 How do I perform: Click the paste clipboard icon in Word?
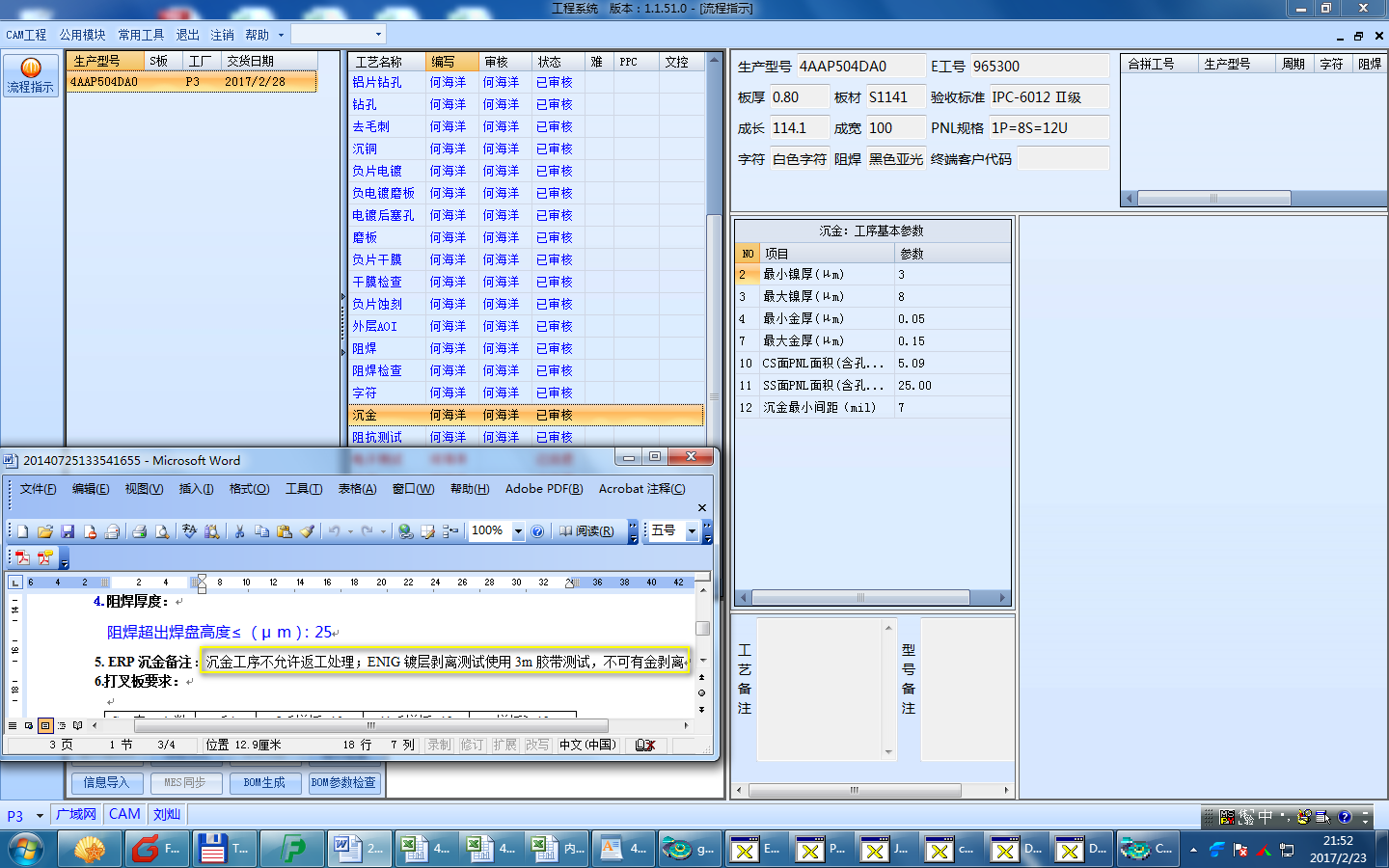[284, 531]
